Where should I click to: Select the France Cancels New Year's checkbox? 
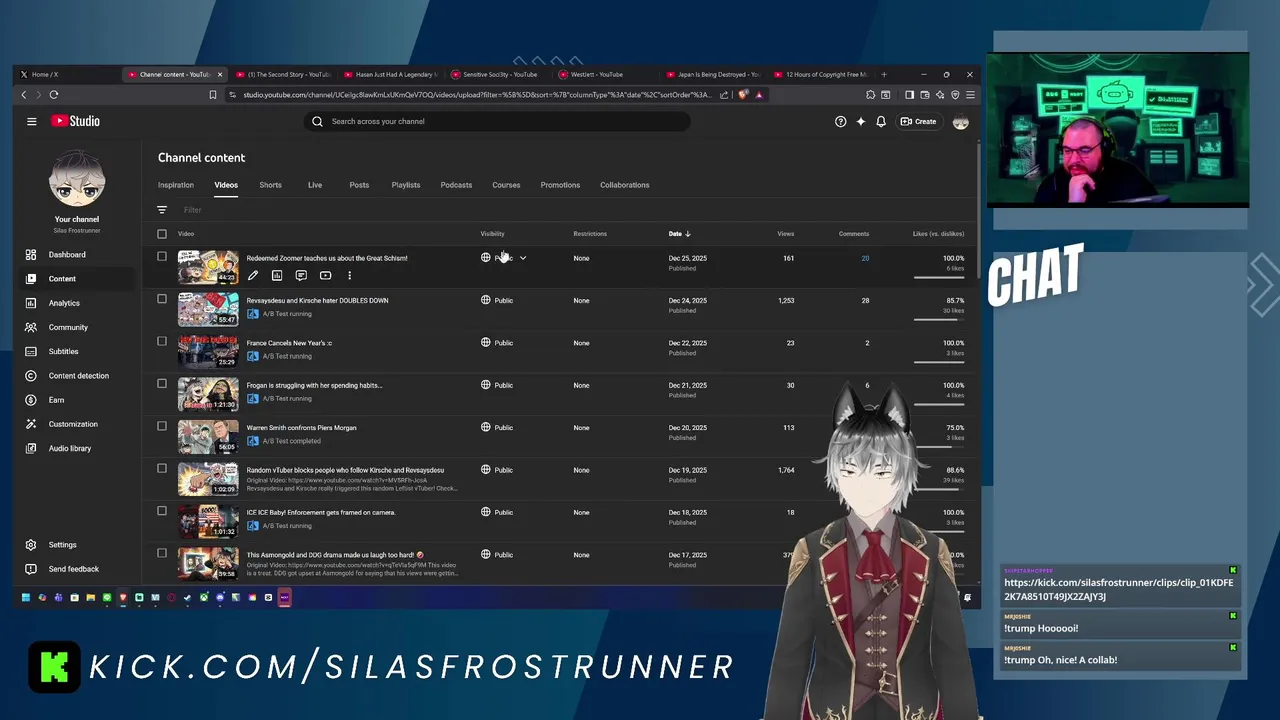[x=162, y=341]
